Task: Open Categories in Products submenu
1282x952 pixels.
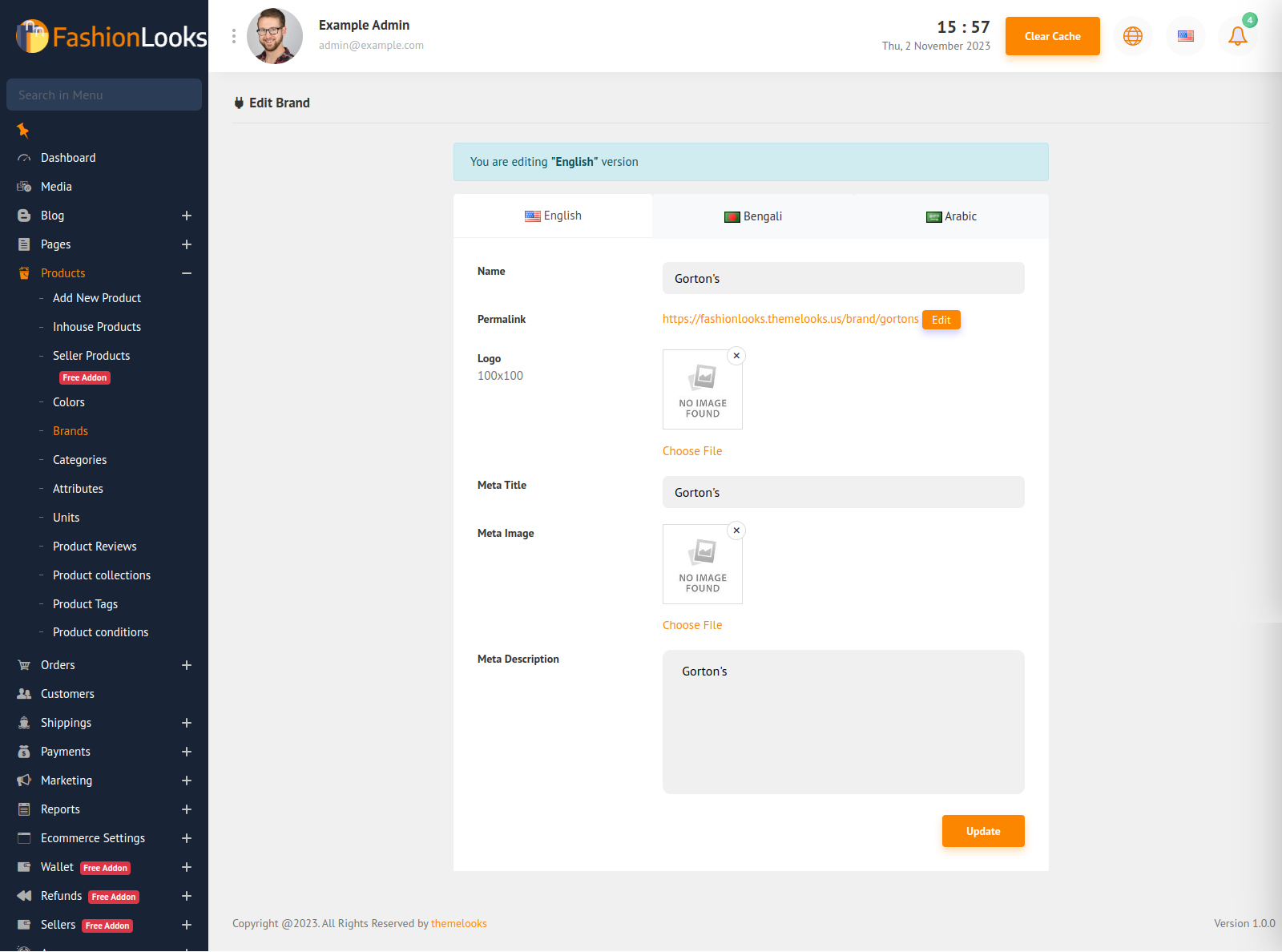Action: (79, 460)
